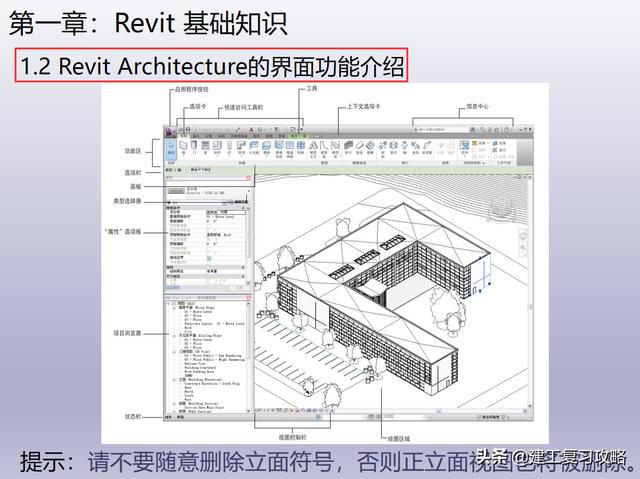Viewport: 640px width, 479px height.
Task: Select the 构件 (Component) tool
Action: pyautogui.click(x=217, y=148)
